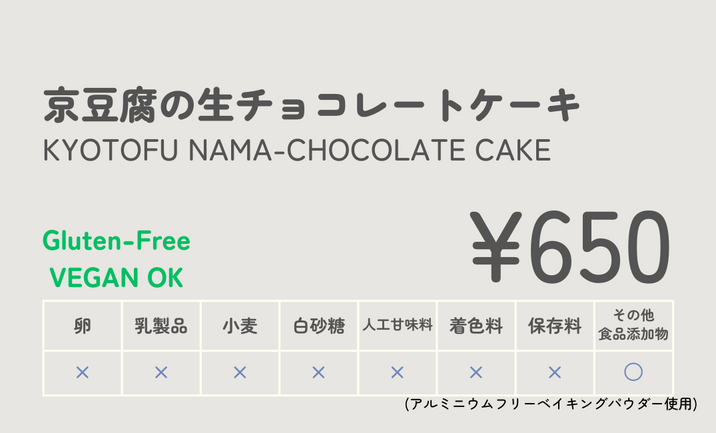Select the 卵 header cell
Viewport: 716px width, 433px height.
click(x=83, y=326)
